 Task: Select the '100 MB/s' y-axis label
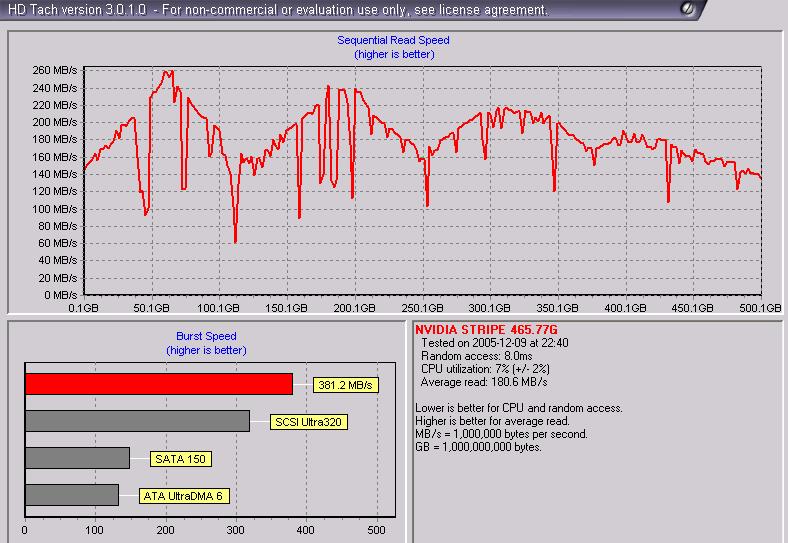(x=55, y=209)
